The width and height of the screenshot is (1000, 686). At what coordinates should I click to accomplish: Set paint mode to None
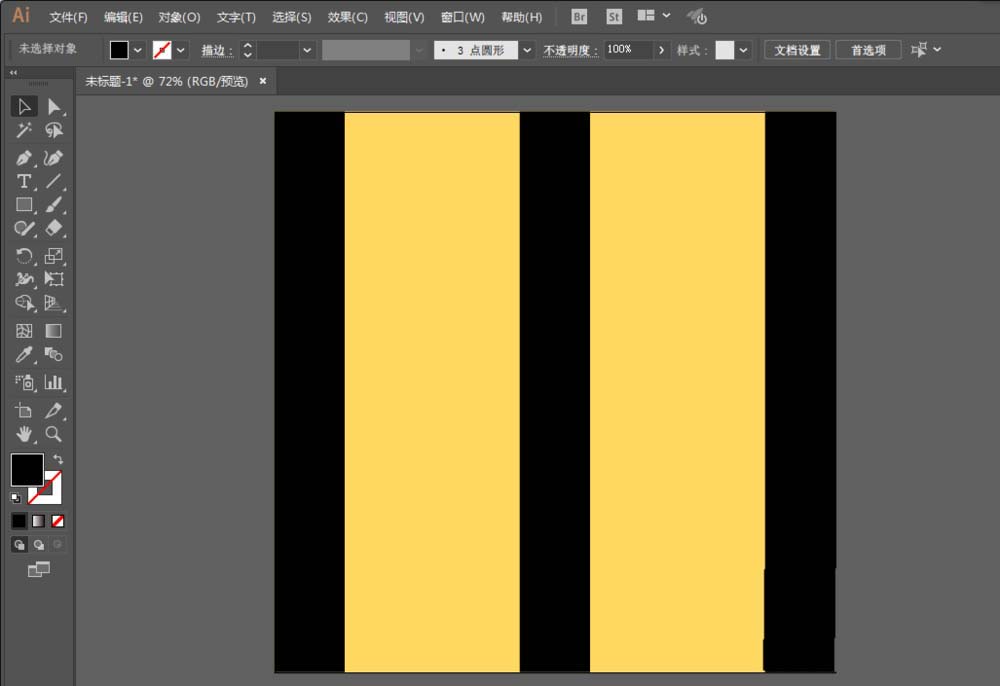(58, 521)
